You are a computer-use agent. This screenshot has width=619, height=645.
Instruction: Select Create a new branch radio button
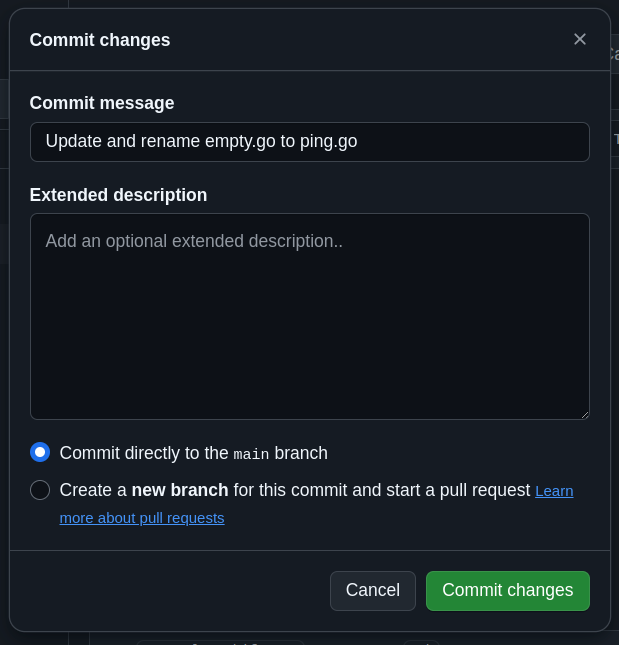coord(40,490)
